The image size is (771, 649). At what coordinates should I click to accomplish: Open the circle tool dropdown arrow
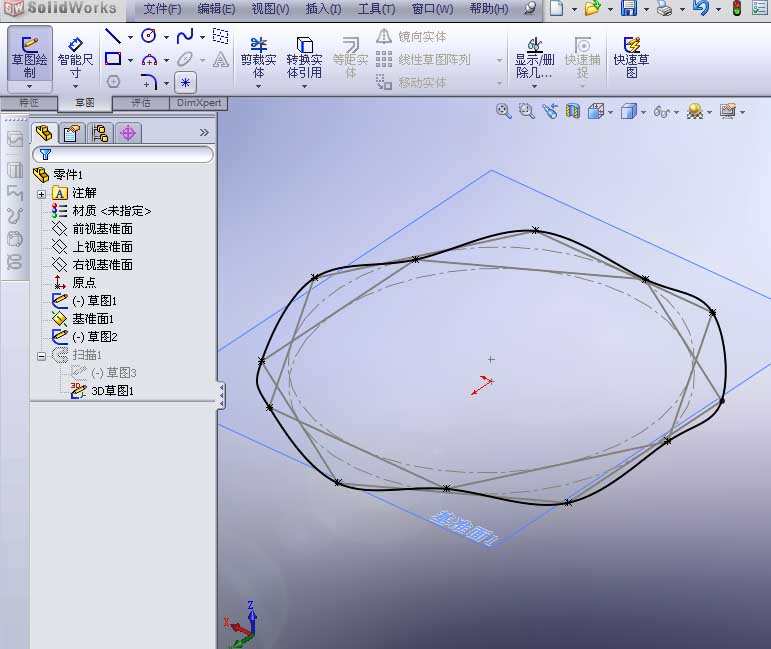(166, 37)
